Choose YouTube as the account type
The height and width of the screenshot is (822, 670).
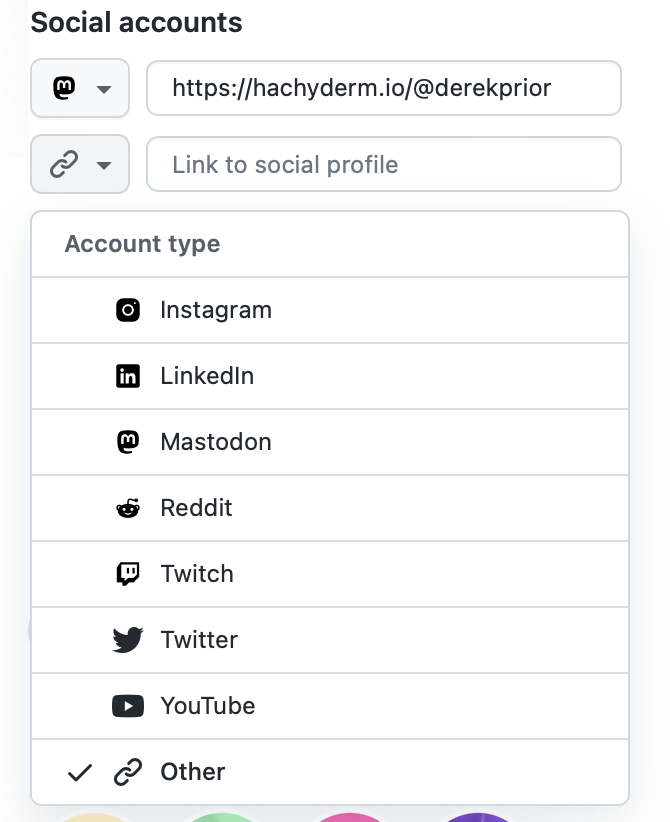coord(330,706)
